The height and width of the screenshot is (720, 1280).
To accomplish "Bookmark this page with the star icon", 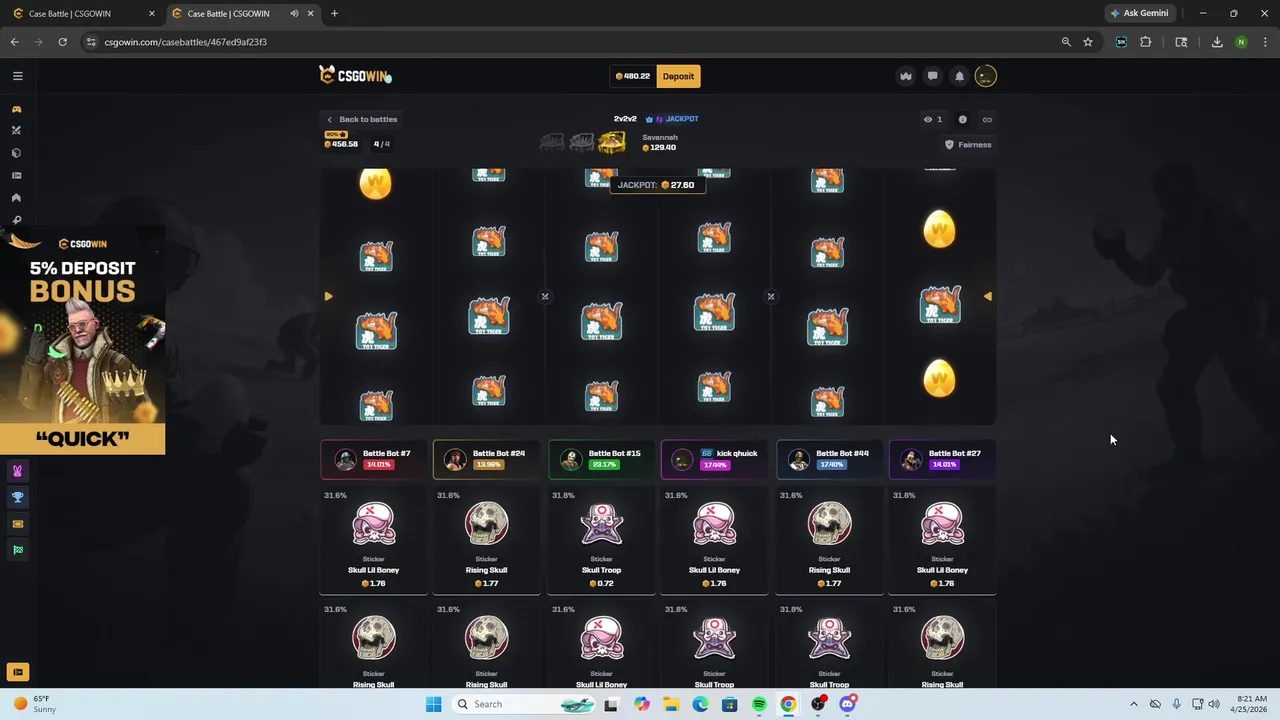I will click(x=1088, y=42).
